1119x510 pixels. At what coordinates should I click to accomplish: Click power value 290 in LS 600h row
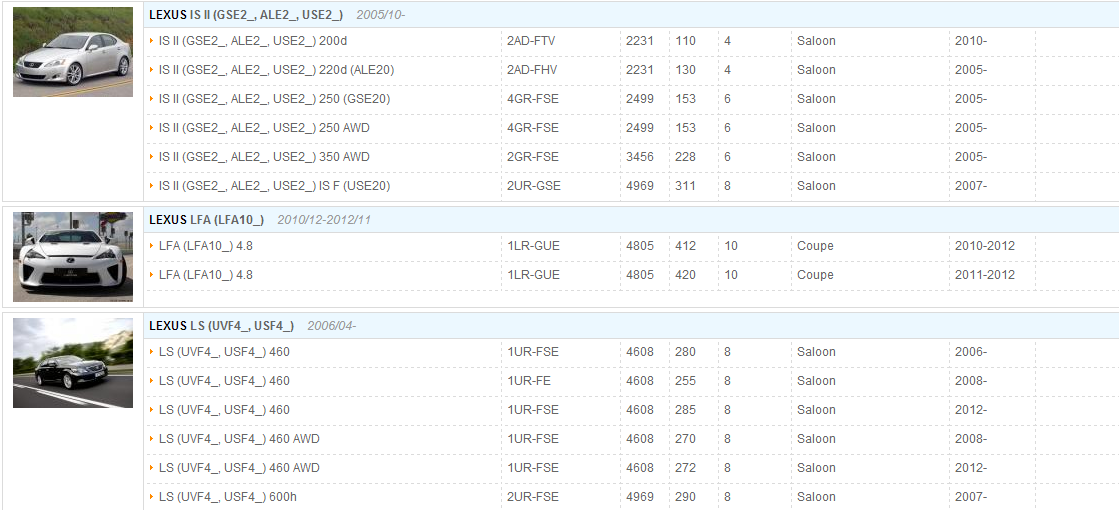pos(685,497)
